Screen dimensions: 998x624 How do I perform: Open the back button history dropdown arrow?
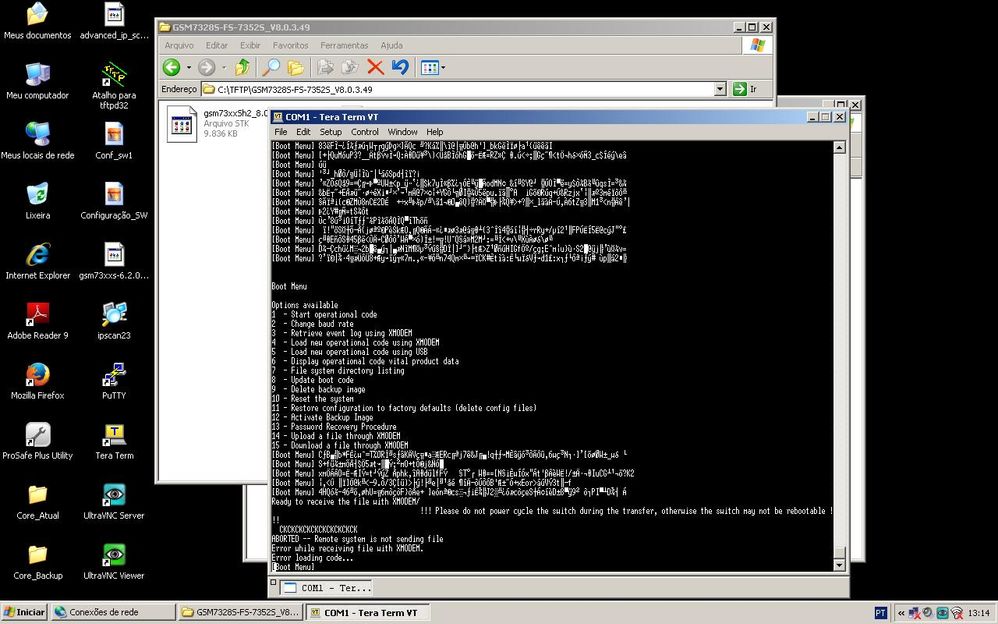click(x=189, y=67)
